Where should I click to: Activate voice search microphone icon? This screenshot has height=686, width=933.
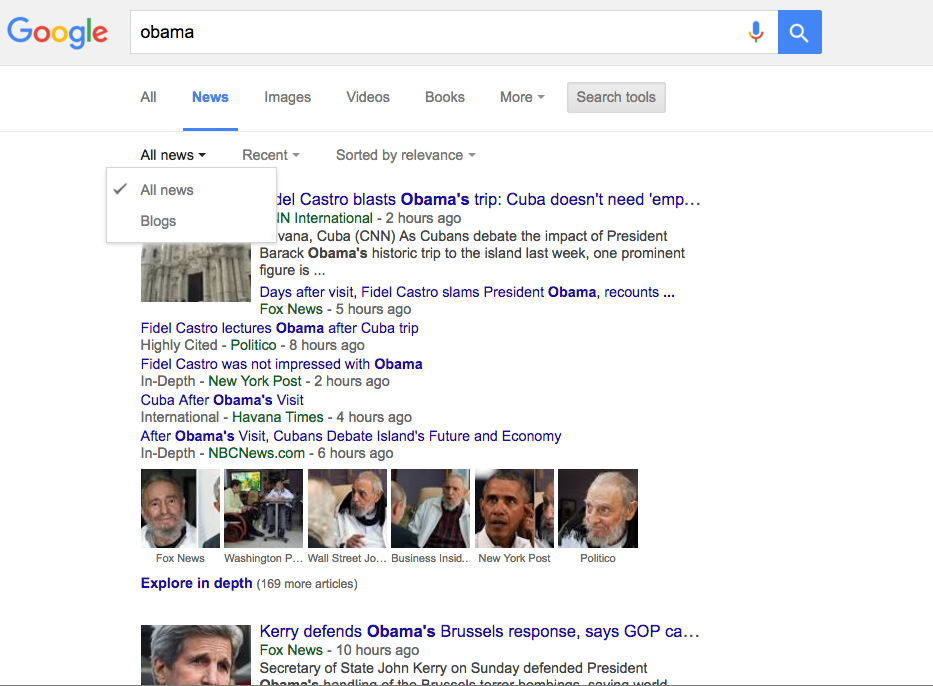pos(756,32)
